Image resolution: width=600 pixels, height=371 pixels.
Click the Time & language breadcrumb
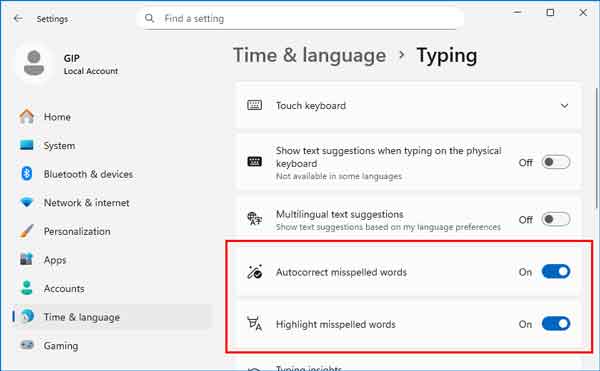309,55
